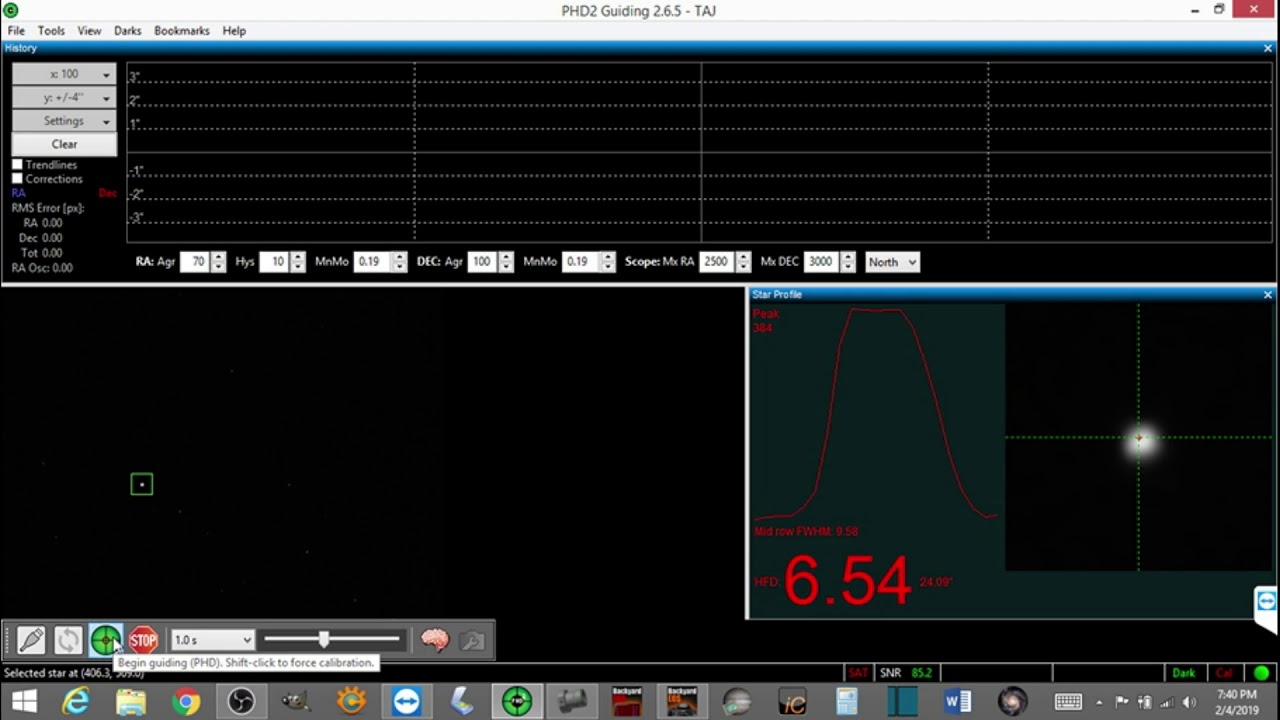Close the History graph panel

click(x=1268, y=48)
